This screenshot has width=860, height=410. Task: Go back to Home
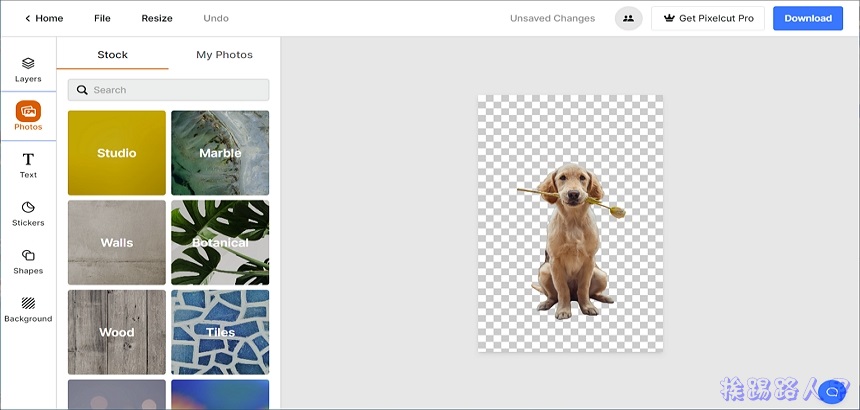tap(44, 18)
